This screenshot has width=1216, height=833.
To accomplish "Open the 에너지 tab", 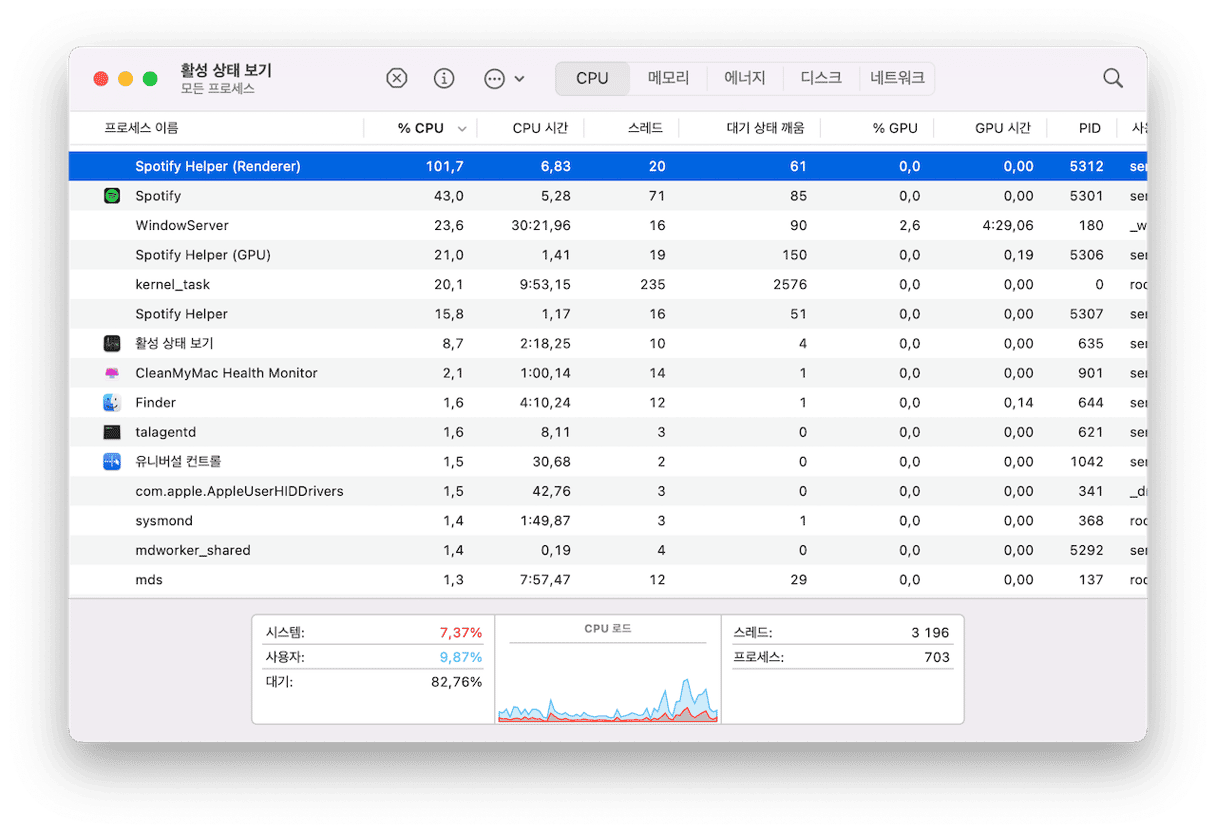I will tap(744, 78).
